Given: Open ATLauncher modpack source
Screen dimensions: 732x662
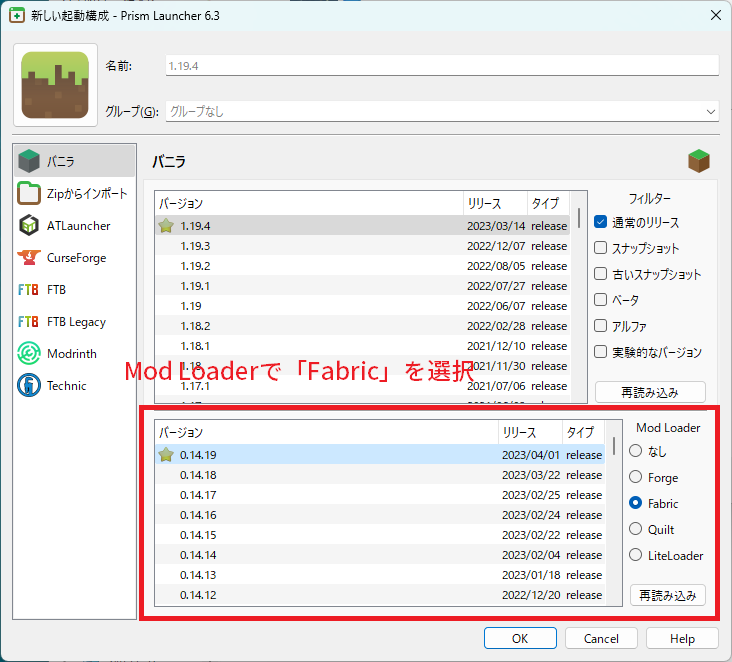Looking at the screenshot, I should click(x=75, y=225).
